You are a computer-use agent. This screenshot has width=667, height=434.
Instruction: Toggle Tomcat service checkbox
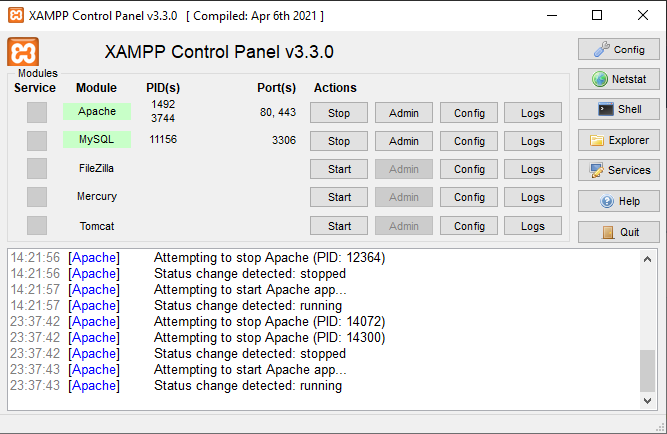click(x=37, y=225)
